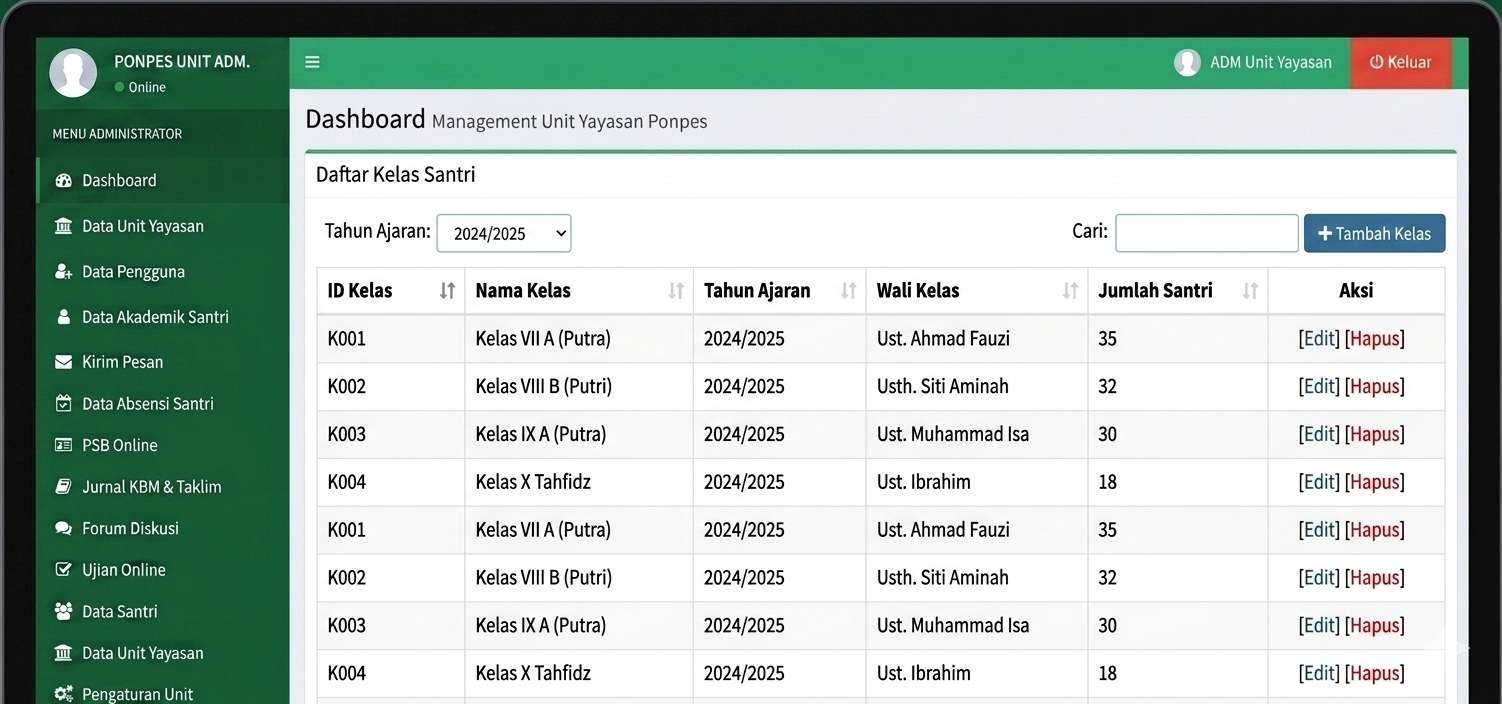The width and height of the screenshot is (1502, 704).
Task: Open Ujian Online menu item
Action: (x=163, y=570)
